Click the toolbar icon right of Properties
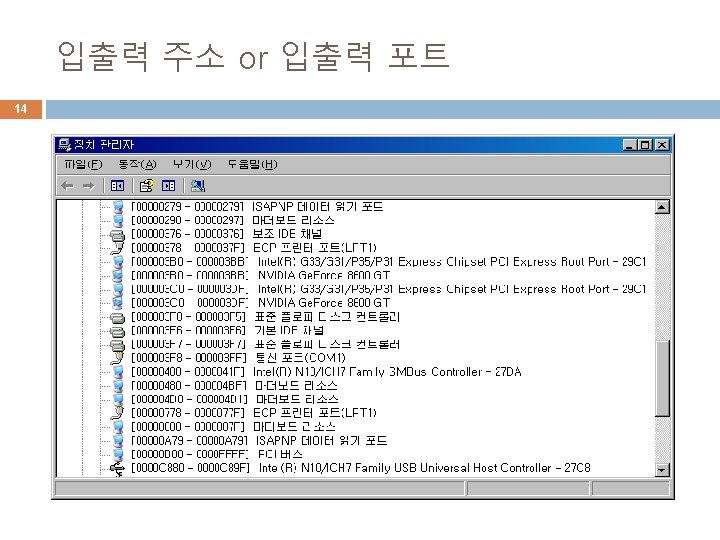 pos(169,186)
